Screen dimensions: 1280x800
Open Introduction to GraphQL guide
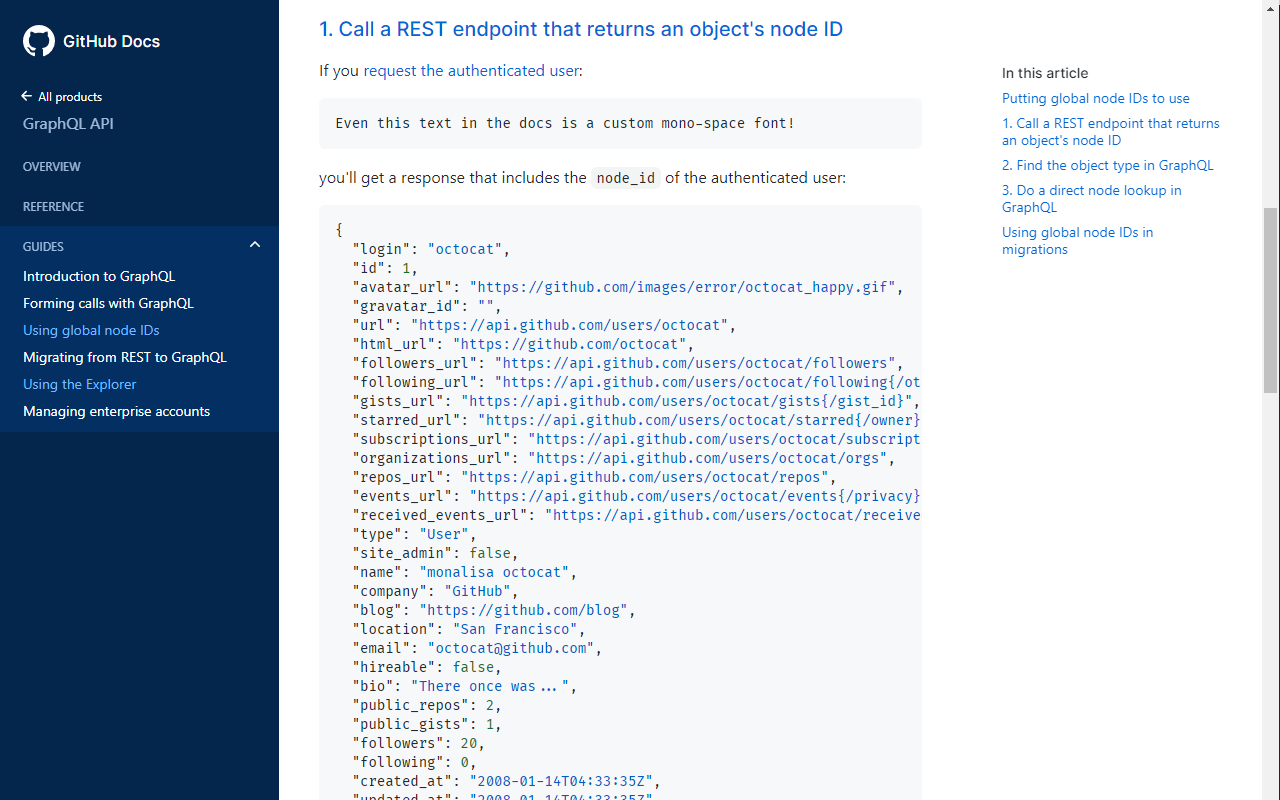pyautogui.click(x=99, y=276)
